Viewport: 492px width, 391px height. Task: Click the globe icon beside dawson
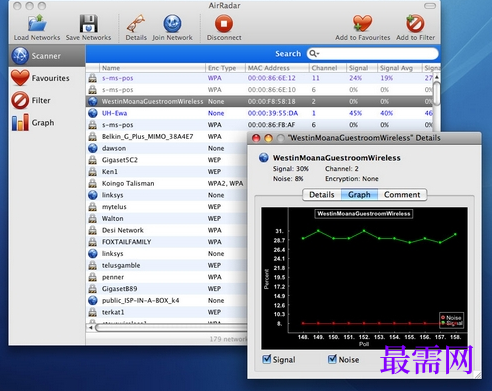point(93,148)
